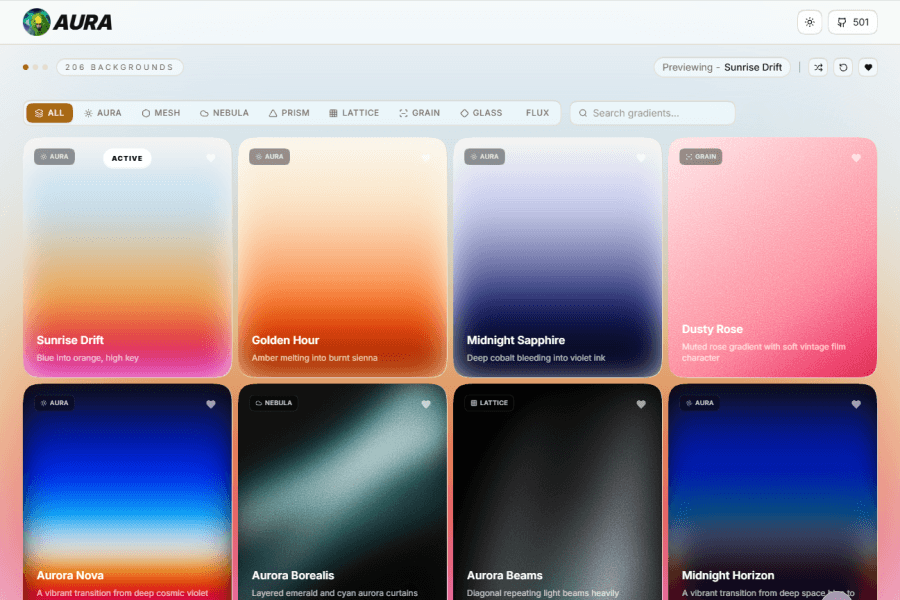
Task: Open the Aurora Borealis gradient card
Action: [x=343, y=492]
